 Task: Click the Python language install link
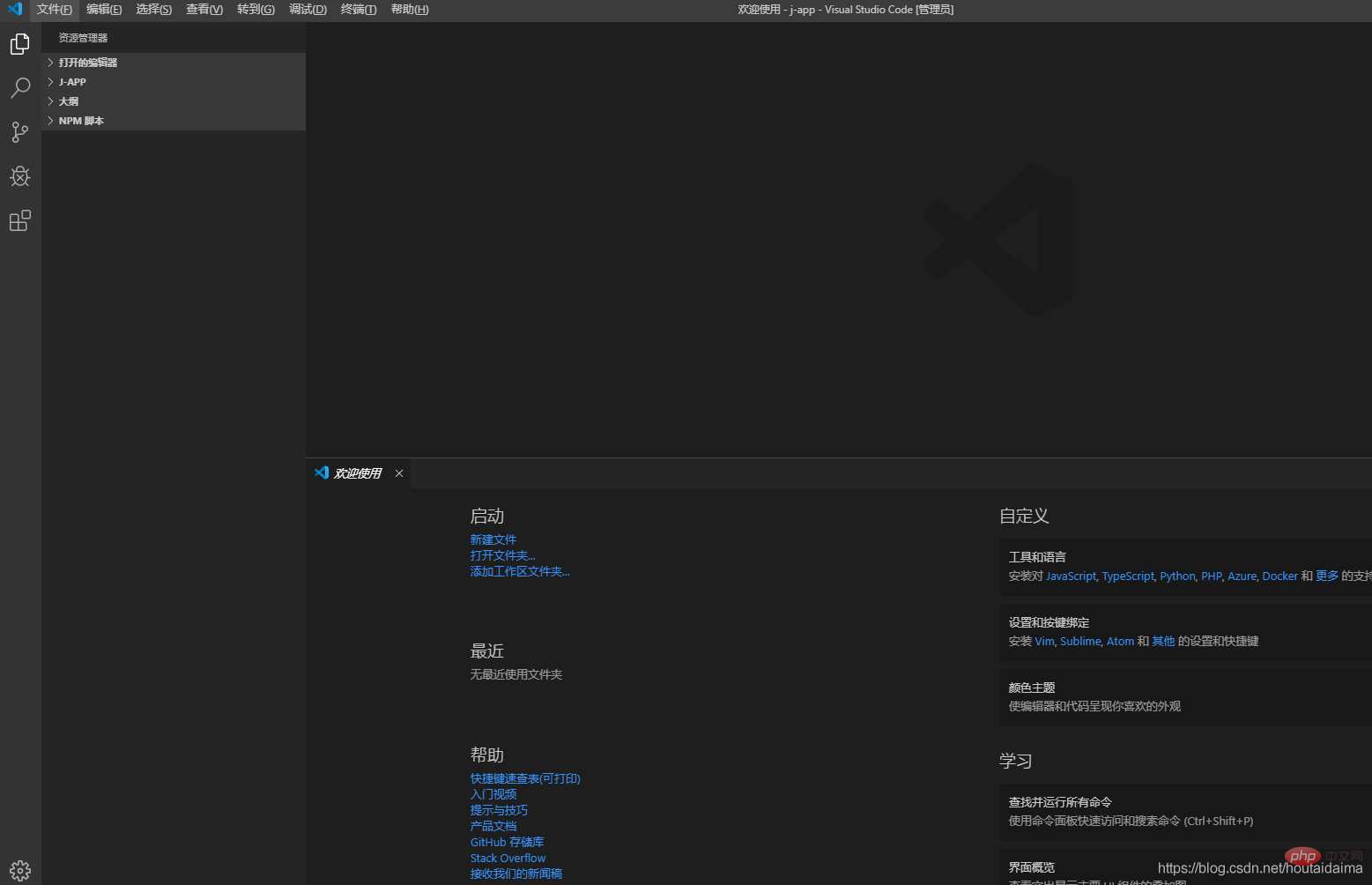click(x=1177, y=576)
